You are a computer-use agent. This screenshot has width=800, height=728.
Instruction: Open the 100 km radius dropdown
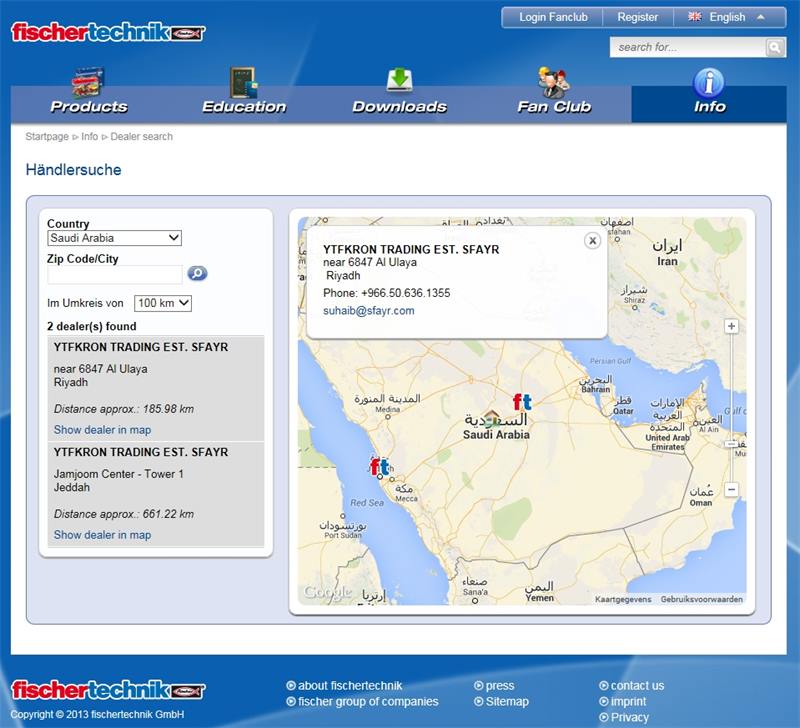pyautogui.click(x=163, y=303)
